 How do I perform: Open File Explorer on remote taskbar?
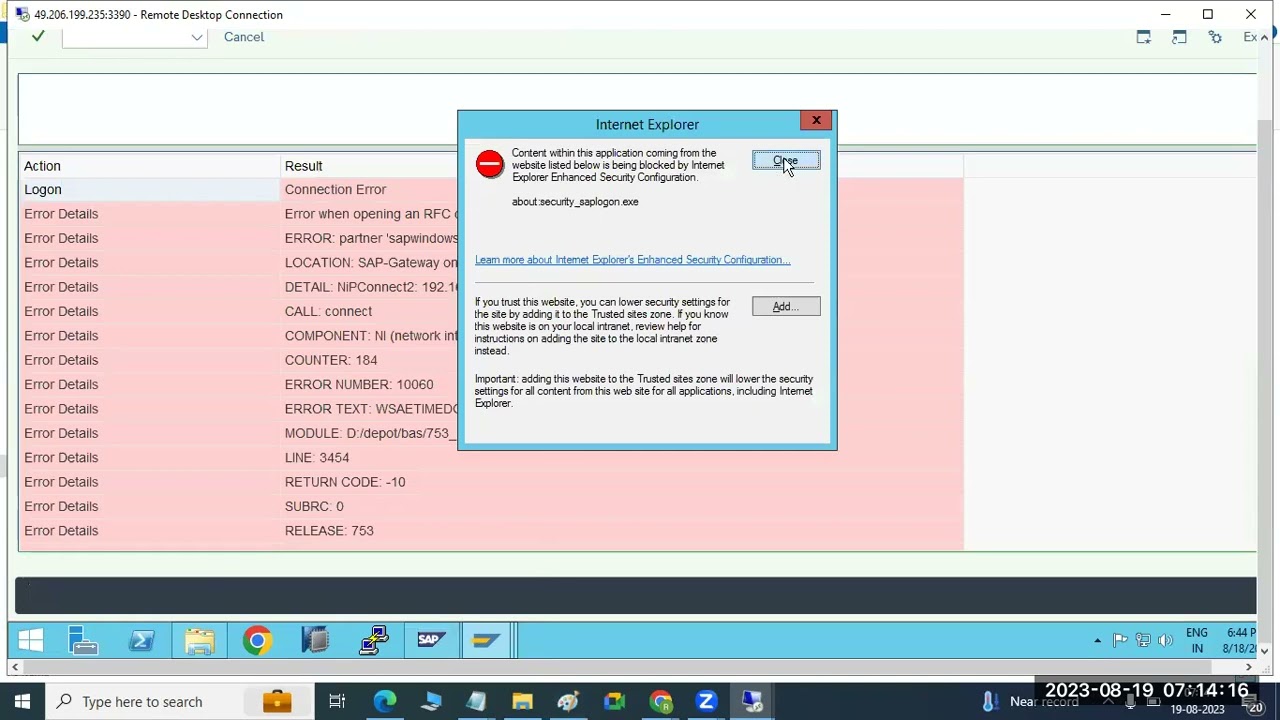click(x=199, y=640)
